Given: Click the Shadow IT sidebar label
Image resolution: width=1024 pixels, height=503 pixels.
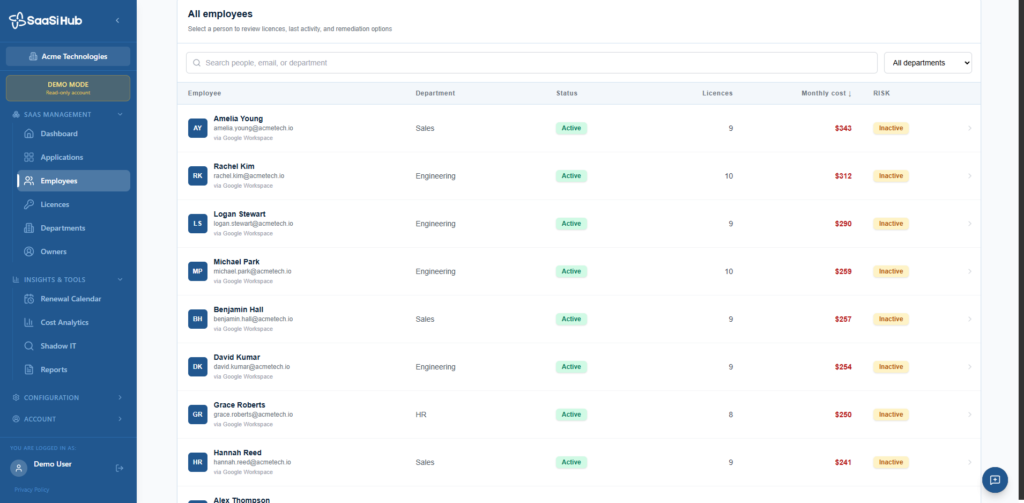Looking at the screenshot, I should 58,346.
